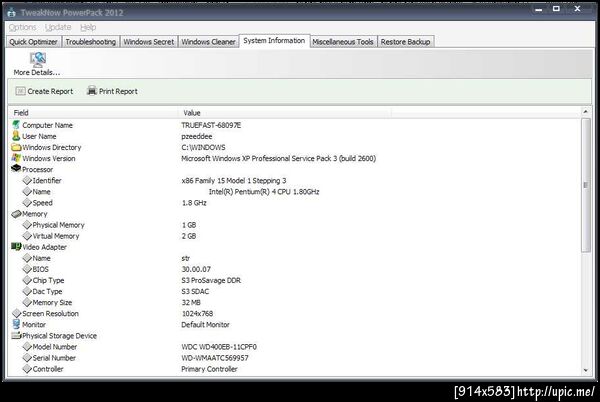
Task: Click the scrollbar down arrow
Action: [585, 370]
